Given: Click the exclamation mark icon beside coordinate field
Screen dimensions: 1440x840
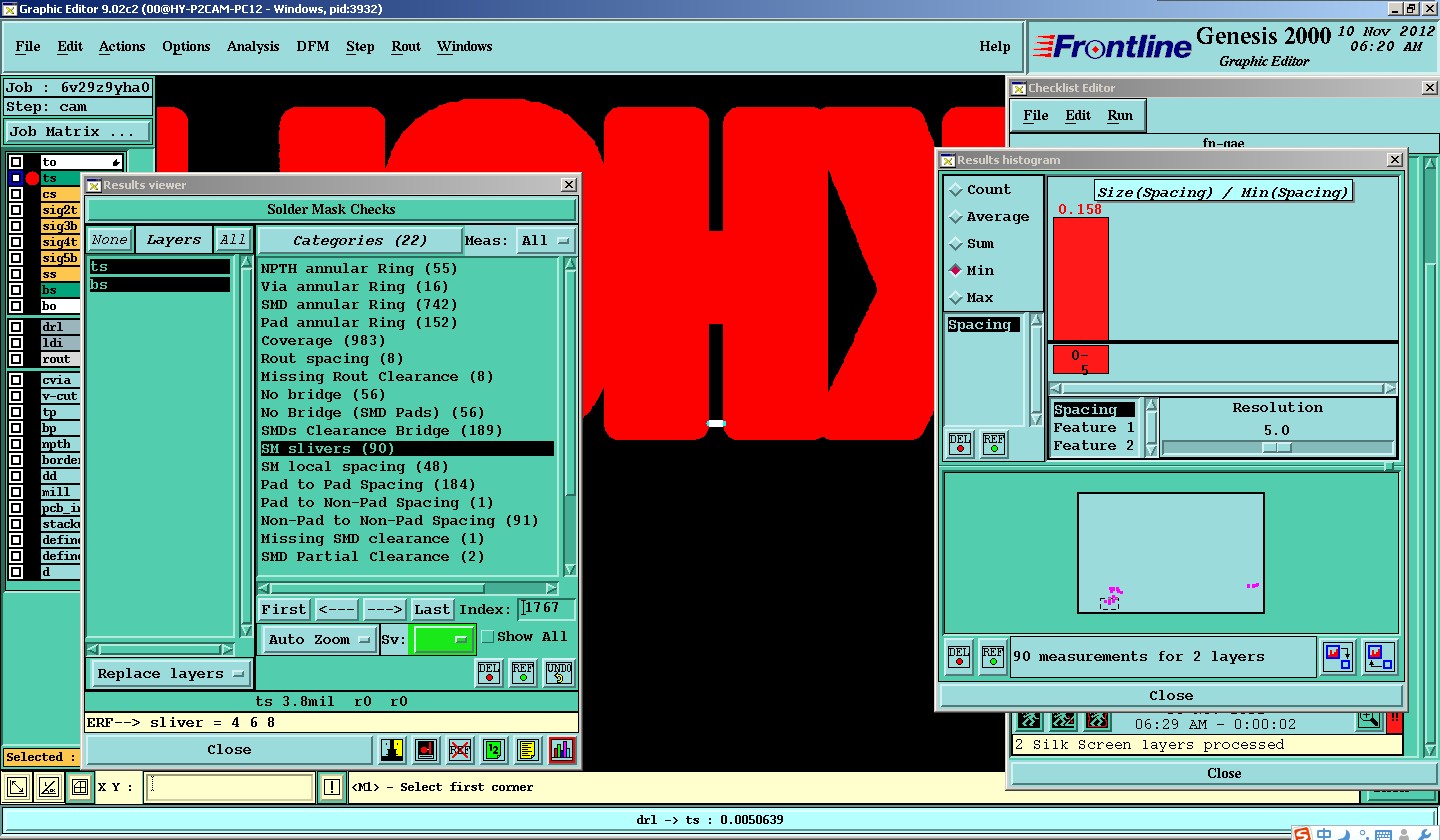Looking at the screenshot, I should 331,787.
